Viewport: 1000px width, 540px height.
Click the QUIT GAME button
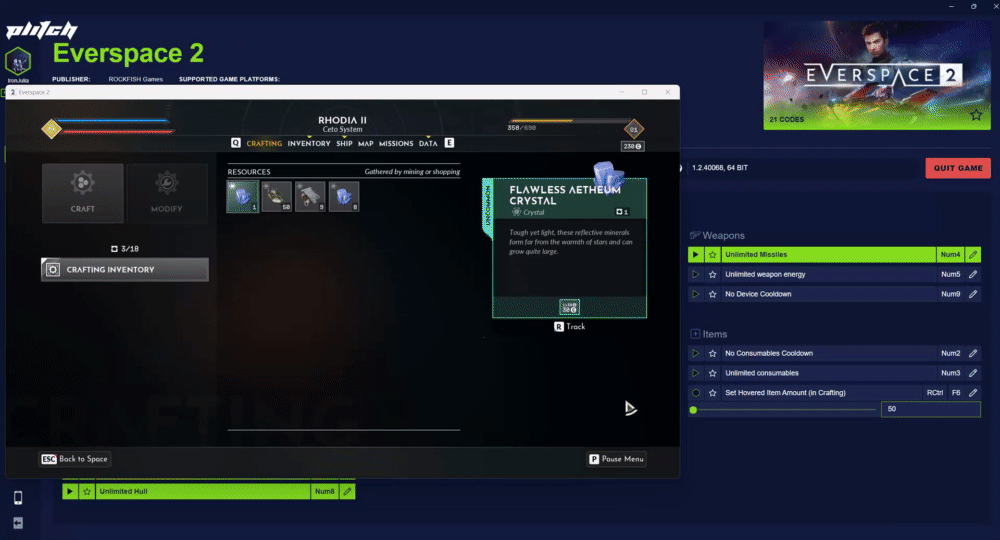pos(958,168)
